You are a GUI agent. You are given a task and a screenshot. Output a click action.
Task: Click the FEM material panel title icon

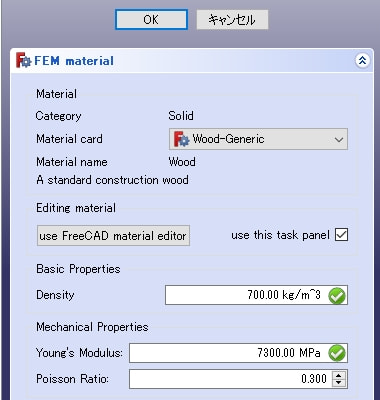point(24,60)
